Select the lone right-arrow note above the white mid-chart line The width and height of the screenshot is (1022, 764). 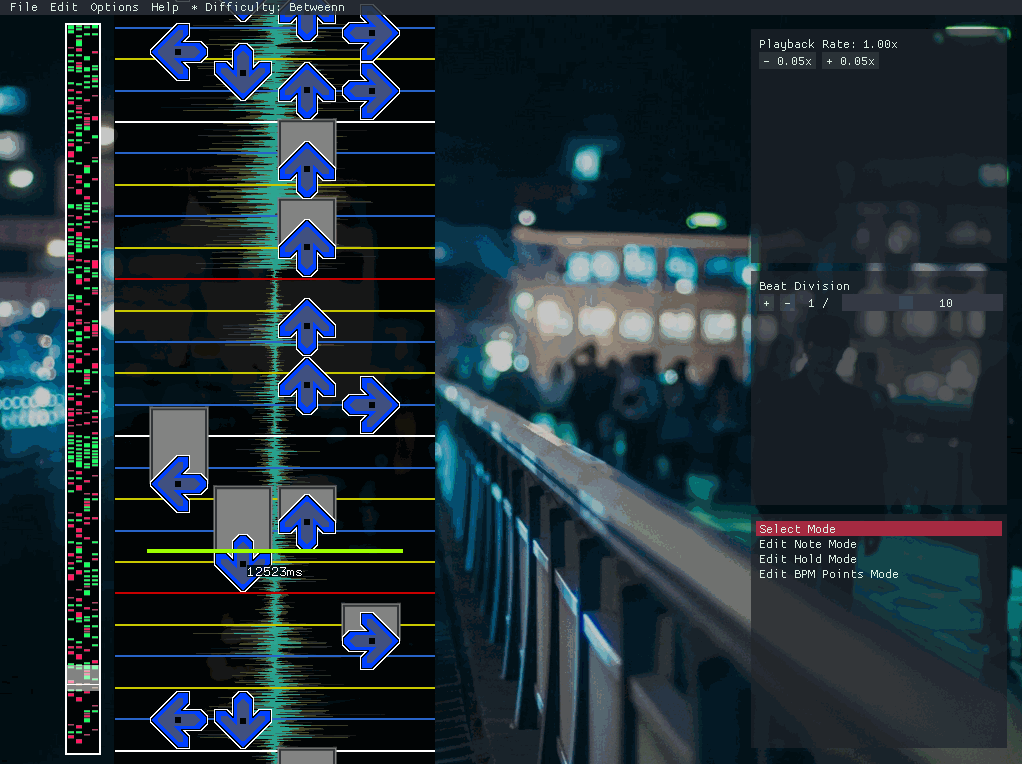click(x=371, y=405)
